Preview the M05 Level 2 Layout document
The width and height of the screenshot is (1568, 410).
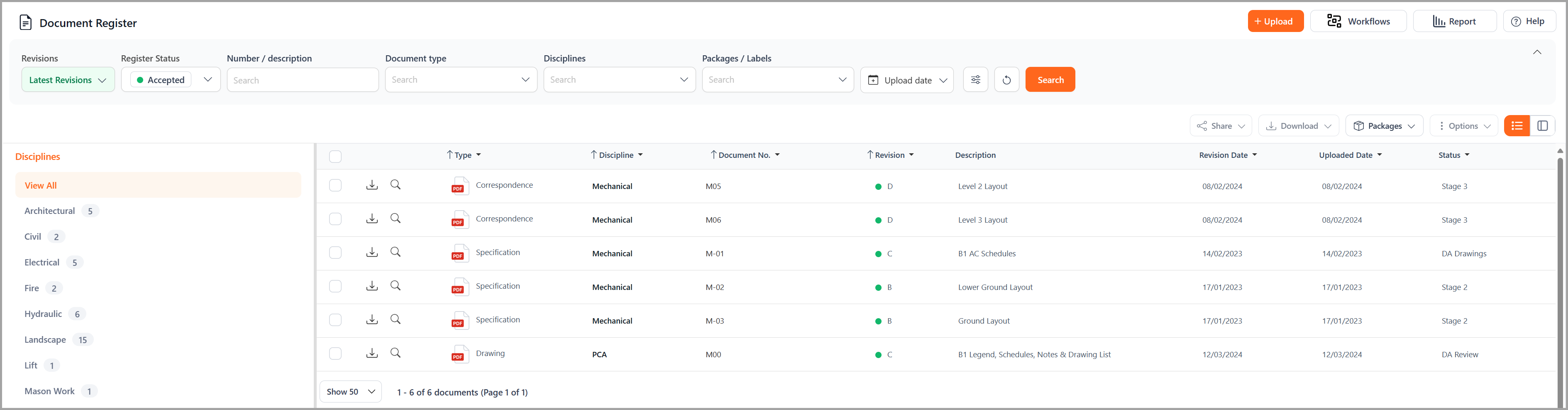point(396,184)
